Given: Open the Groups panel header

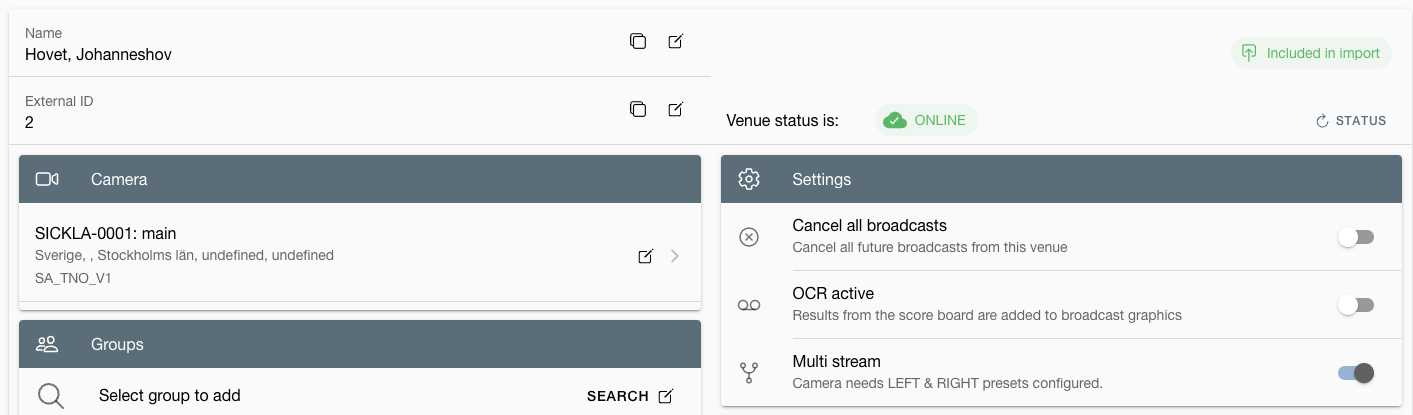Looking at the screenshot, I should pos(360,344).
